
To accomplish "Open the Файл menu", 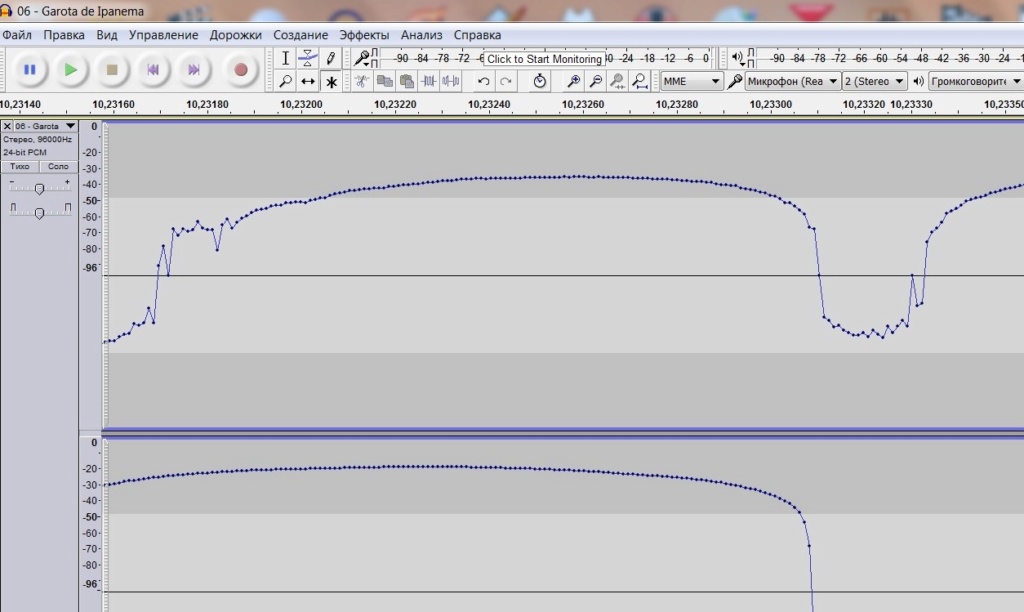I will pyautogui.click(x=17, y=35).
